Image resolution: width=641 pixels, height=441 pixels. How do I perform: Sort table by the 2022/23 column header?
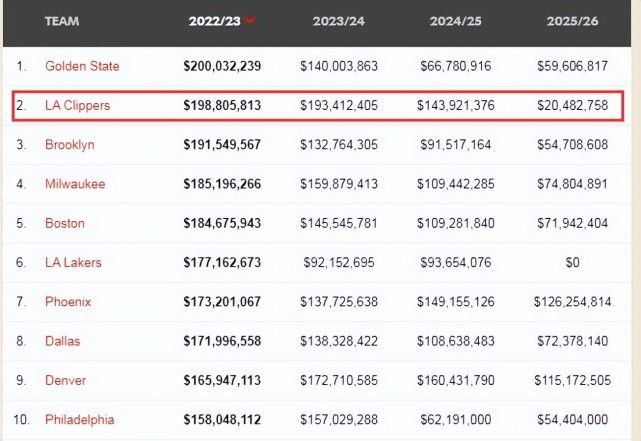pyautogui.click(x=214, y=21)
